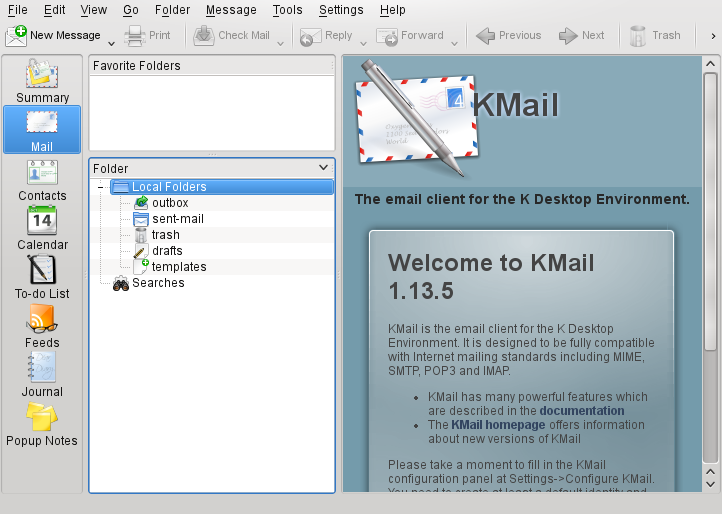Switch to Summary in sidebar
The image size is (722, 514).
point(42,81)
